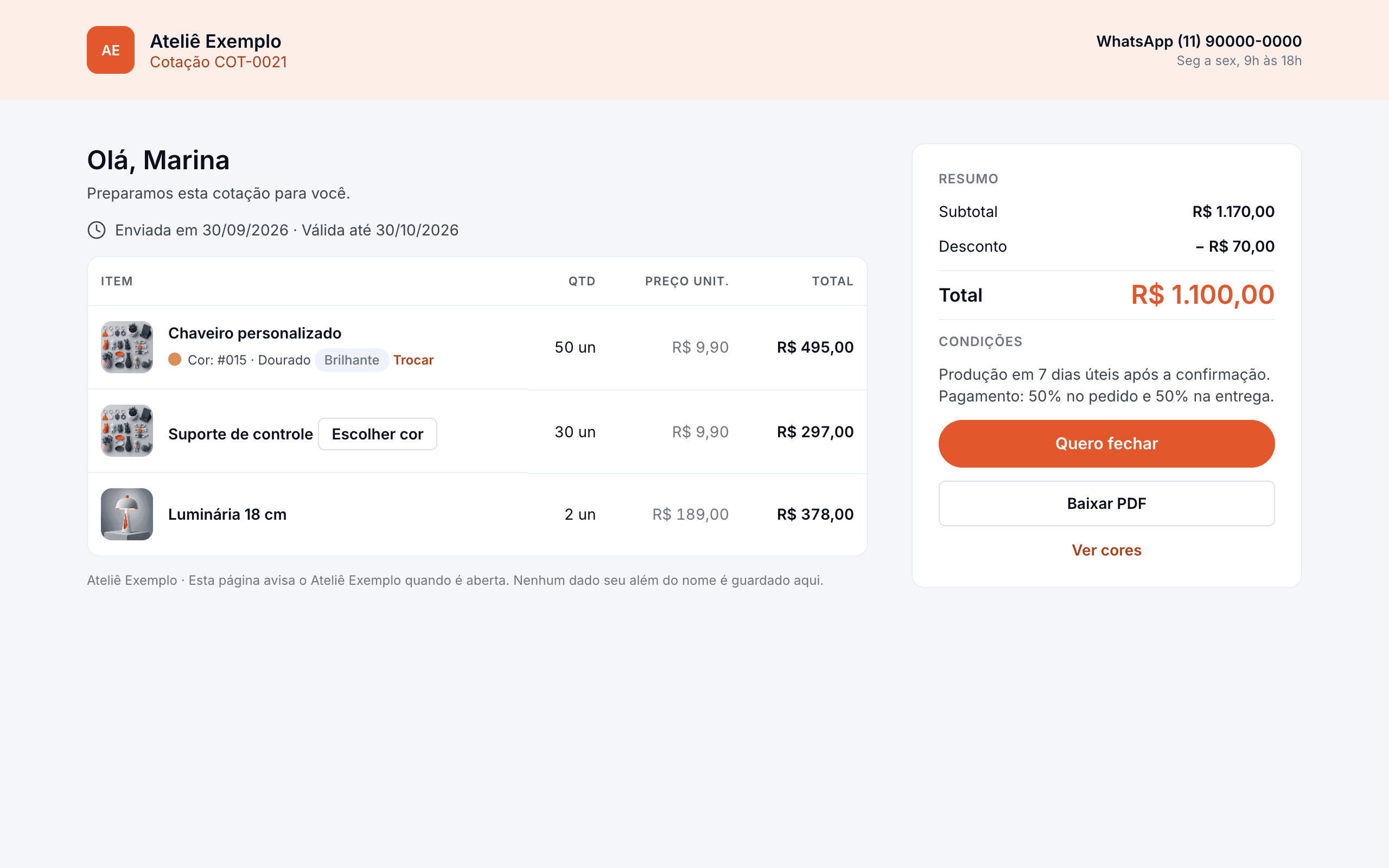This screenshot has width=1389, height=868.
Task: Click the subtotal value R$ 1.170,00
Action: pos(1233,212)
